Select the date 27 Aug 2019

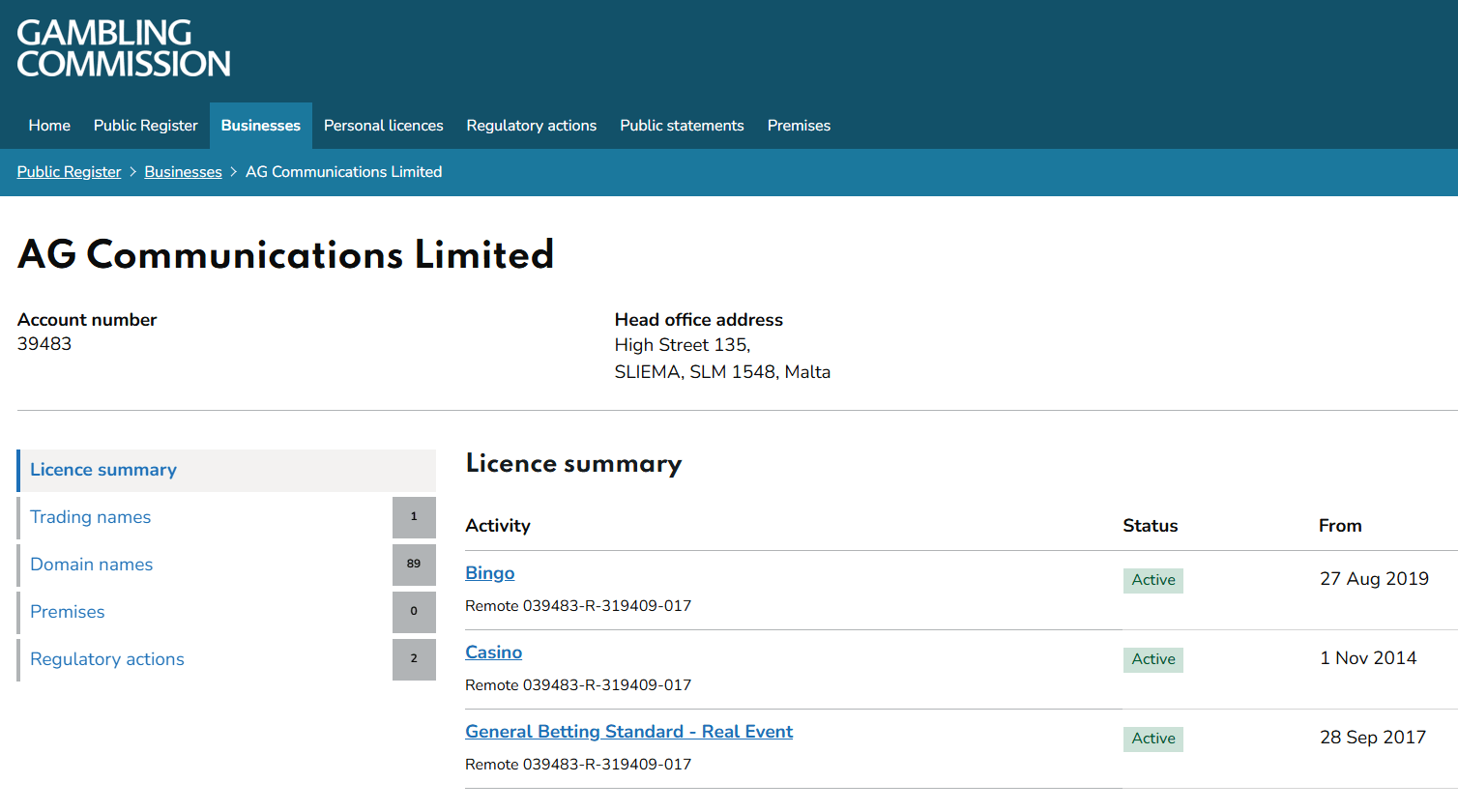[x=1374, y=579]
